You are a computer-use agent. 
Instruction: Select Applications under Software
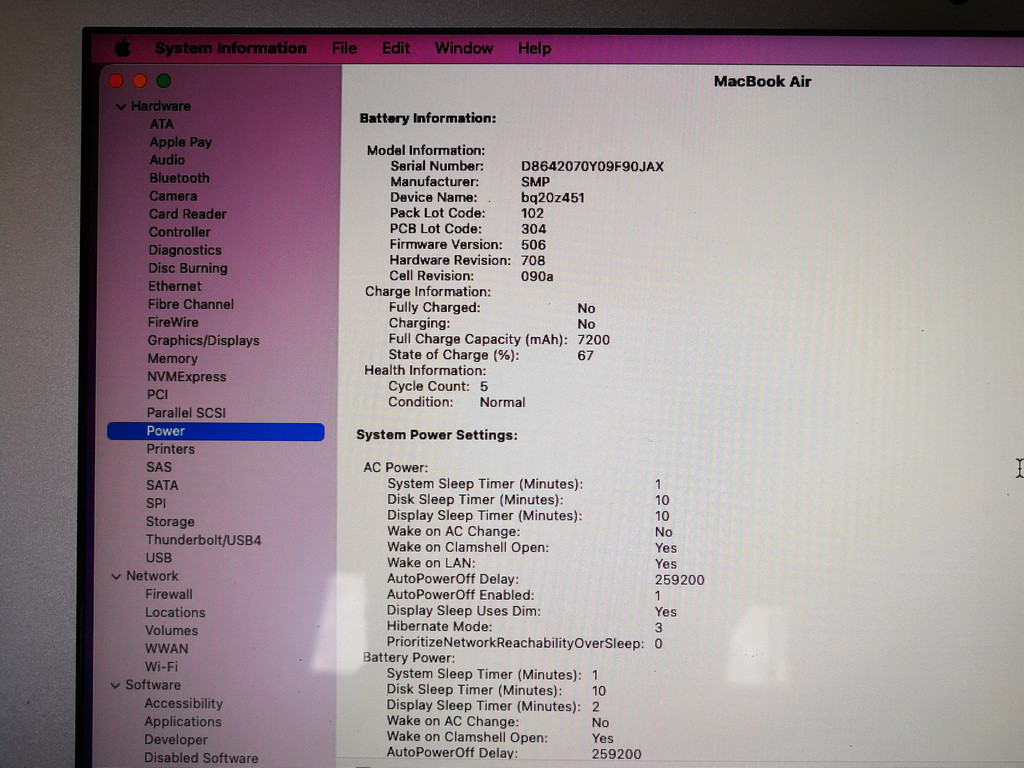coord(183,722)
